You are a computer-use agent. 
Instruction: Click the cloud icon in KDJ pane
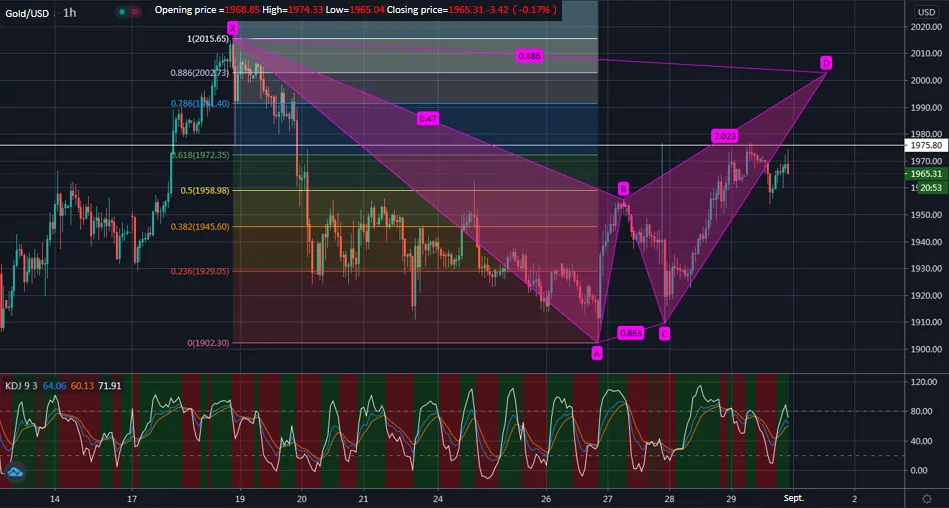click(15, 472)
